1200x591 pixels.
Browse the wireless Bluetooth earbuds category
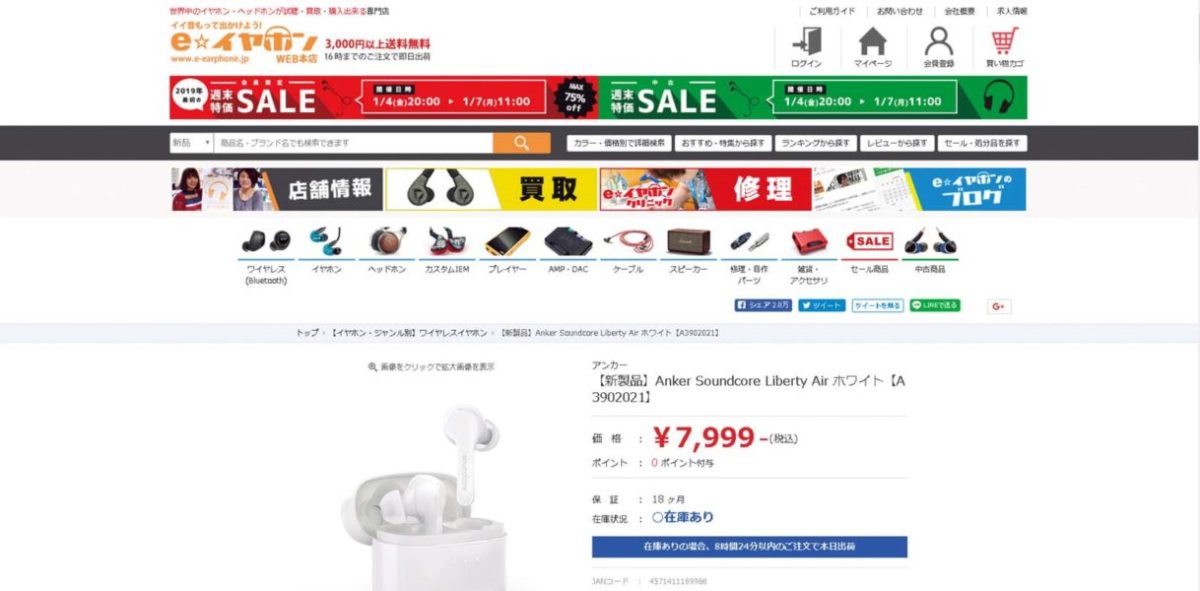(x=266, y=256)
